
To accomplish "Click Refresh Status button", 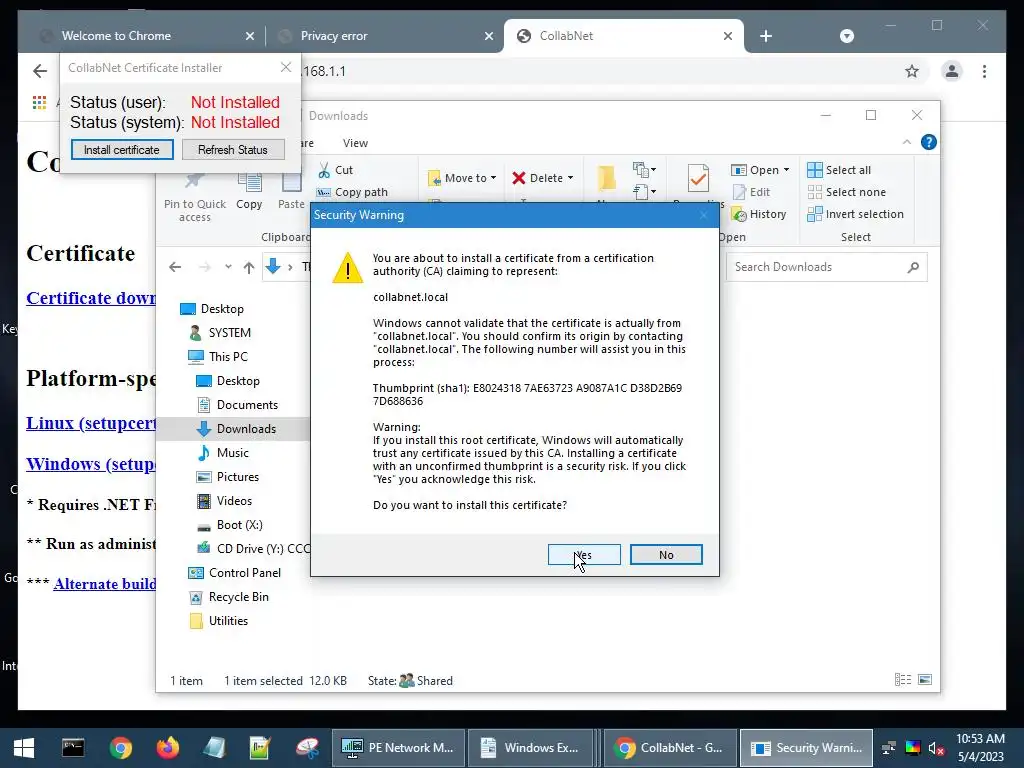I will tap(233, 150).
